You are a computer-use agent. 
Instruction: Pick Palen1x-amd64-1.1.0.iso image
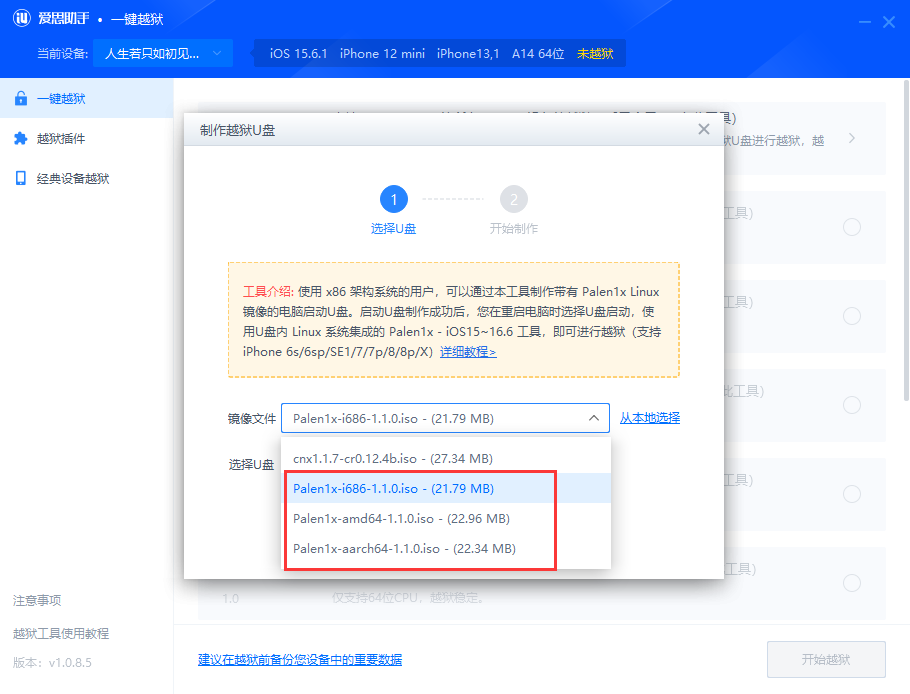446,519
